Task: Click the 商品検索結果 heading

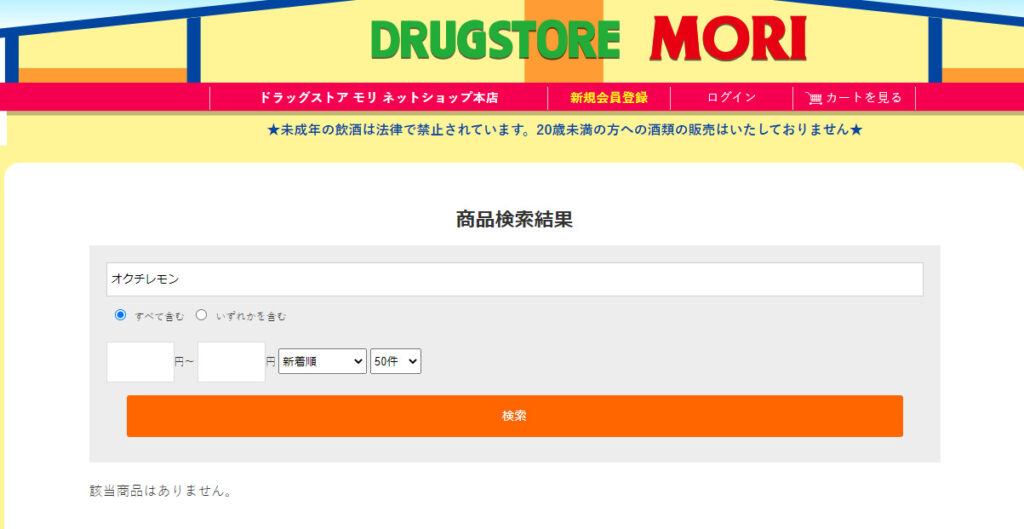Action: pyautogui.click(x=515, y=219)
